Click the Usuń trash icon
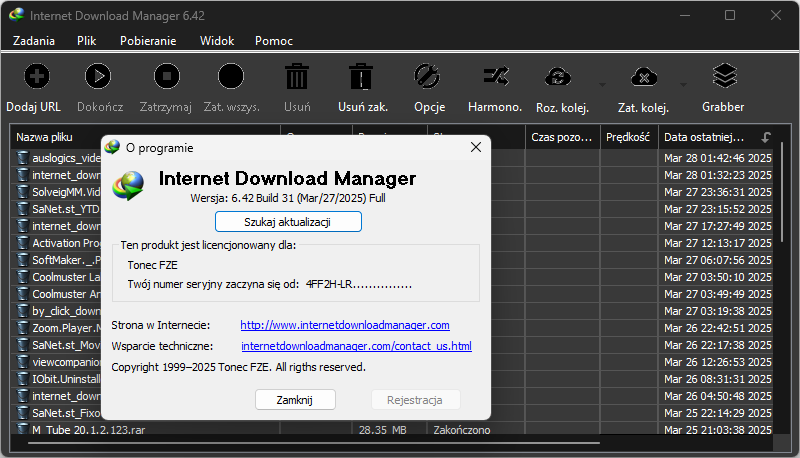Image resolution: width=800 pixels, height=458 pixels. (296, 77)
